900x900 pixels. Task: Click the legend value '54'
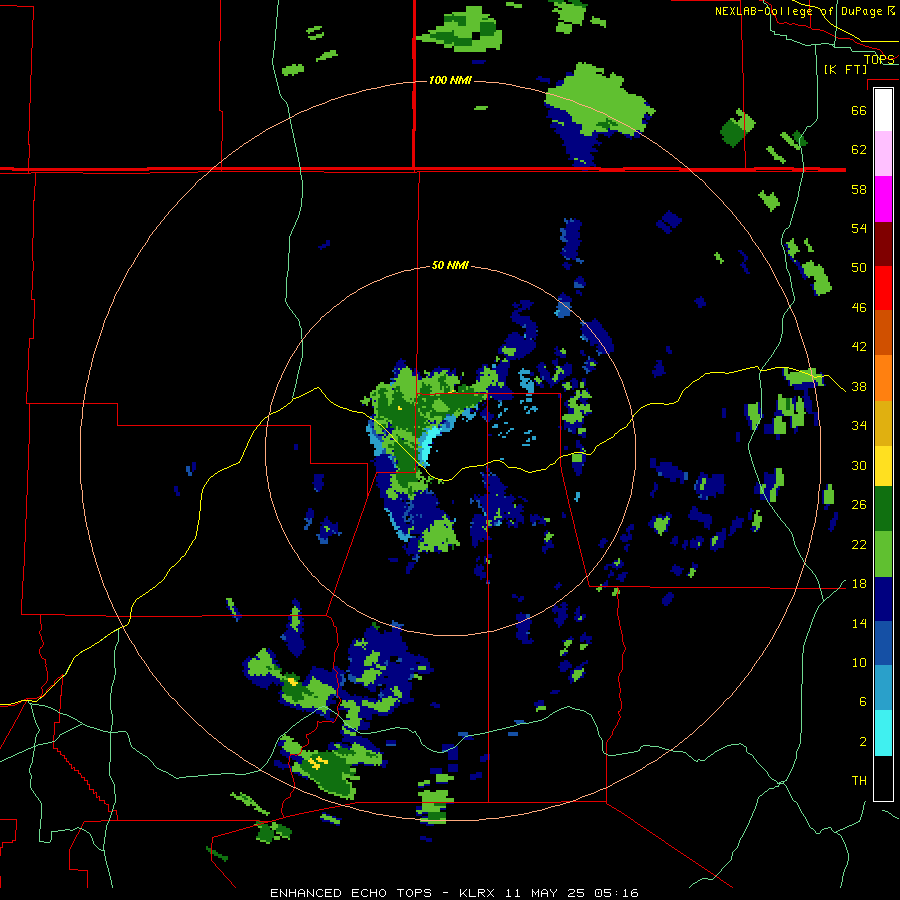click(x=859, y=228)
